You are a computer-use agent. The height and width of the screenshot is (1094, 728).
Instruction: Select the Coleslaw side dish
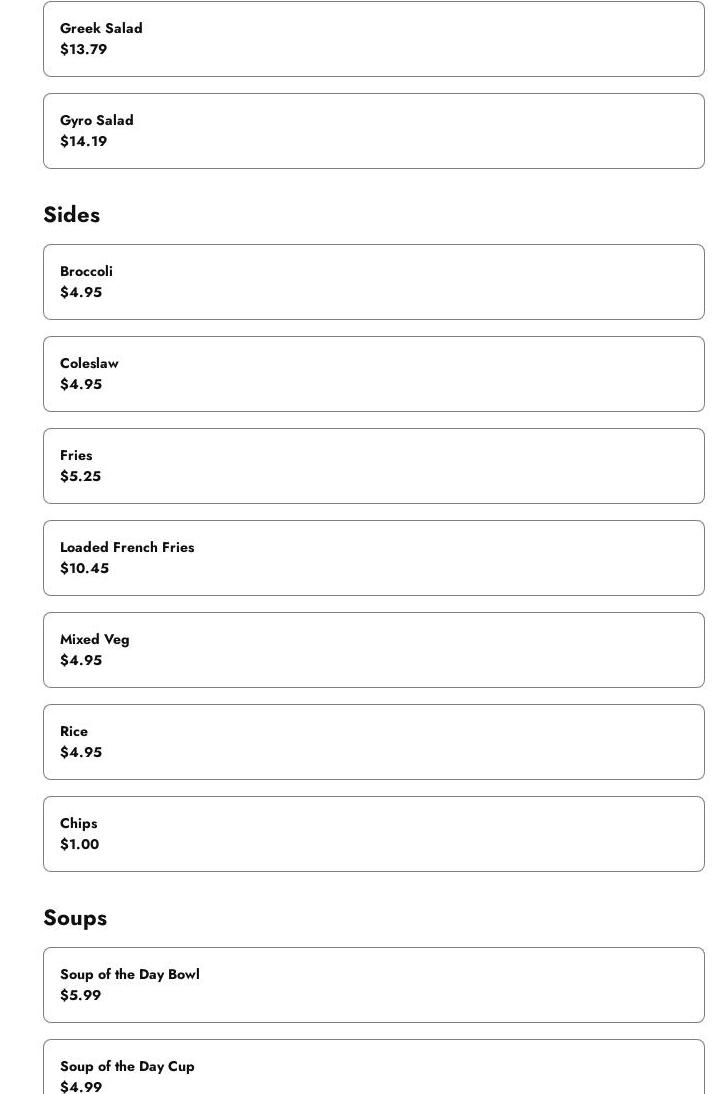373,374
